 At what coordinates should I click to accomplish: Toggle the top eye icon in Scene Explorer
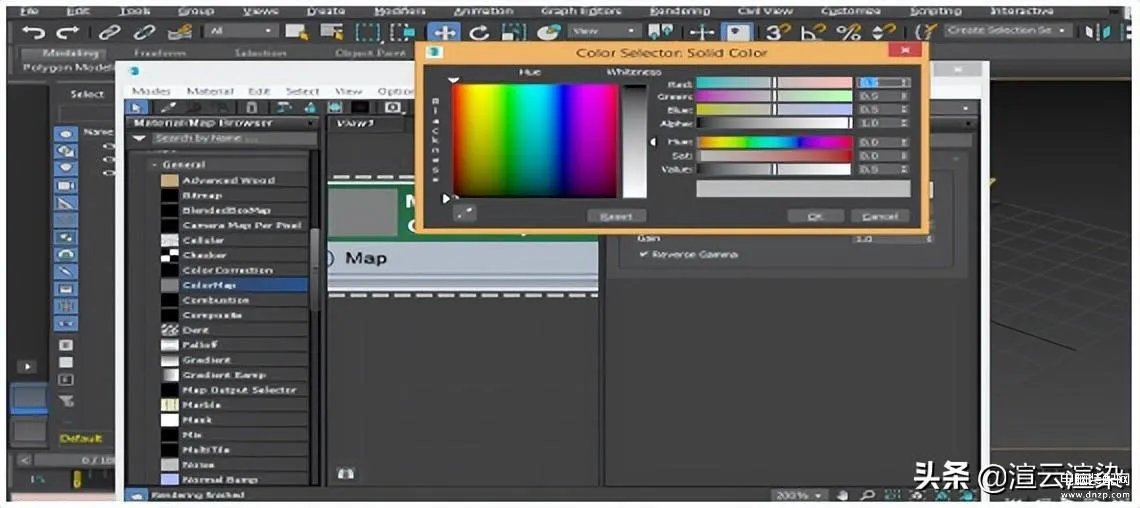[x=66, y=133]
